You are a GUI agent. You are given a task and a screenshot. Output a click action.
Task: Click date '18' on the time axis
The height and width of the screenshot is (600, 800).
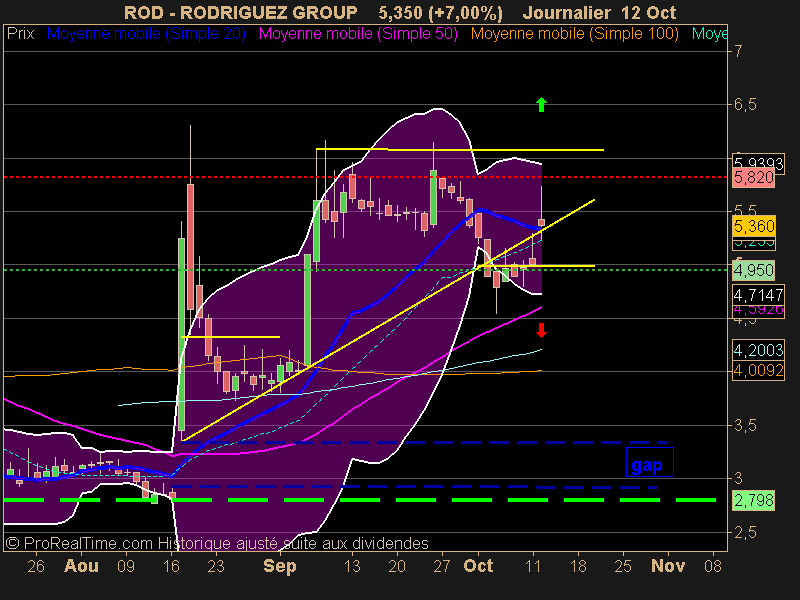(578, 566)
